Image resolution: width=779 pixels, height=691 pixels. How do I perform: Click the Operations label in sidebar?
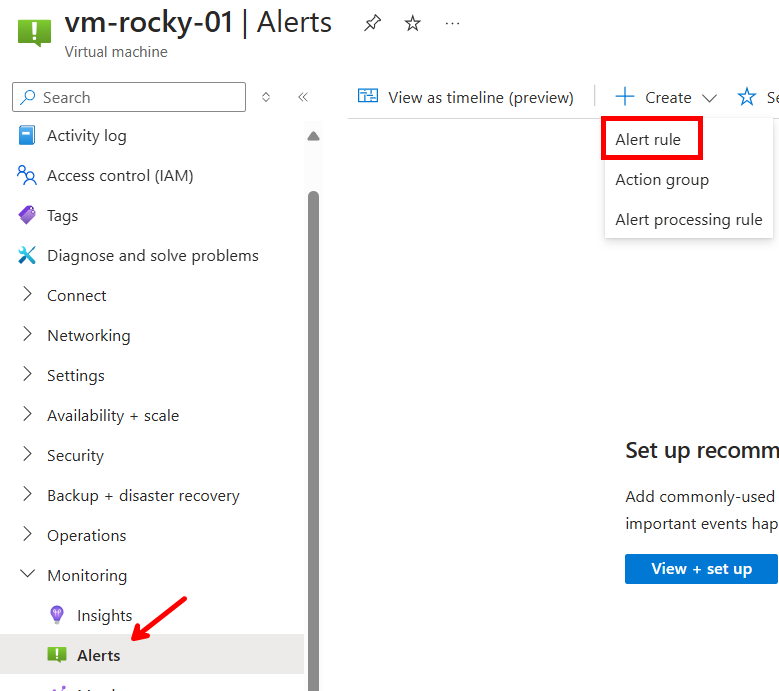coord(86,536)
